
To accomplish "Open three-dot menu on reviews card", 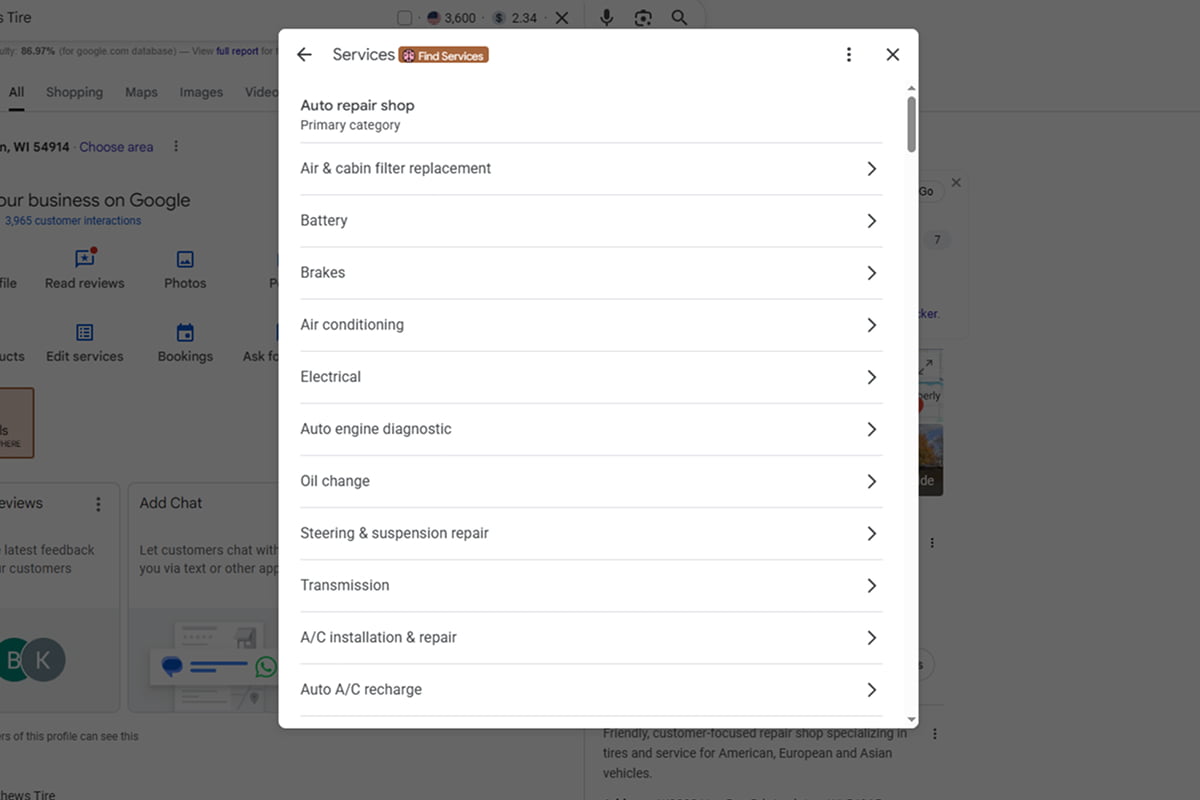I will pos(98,504).
